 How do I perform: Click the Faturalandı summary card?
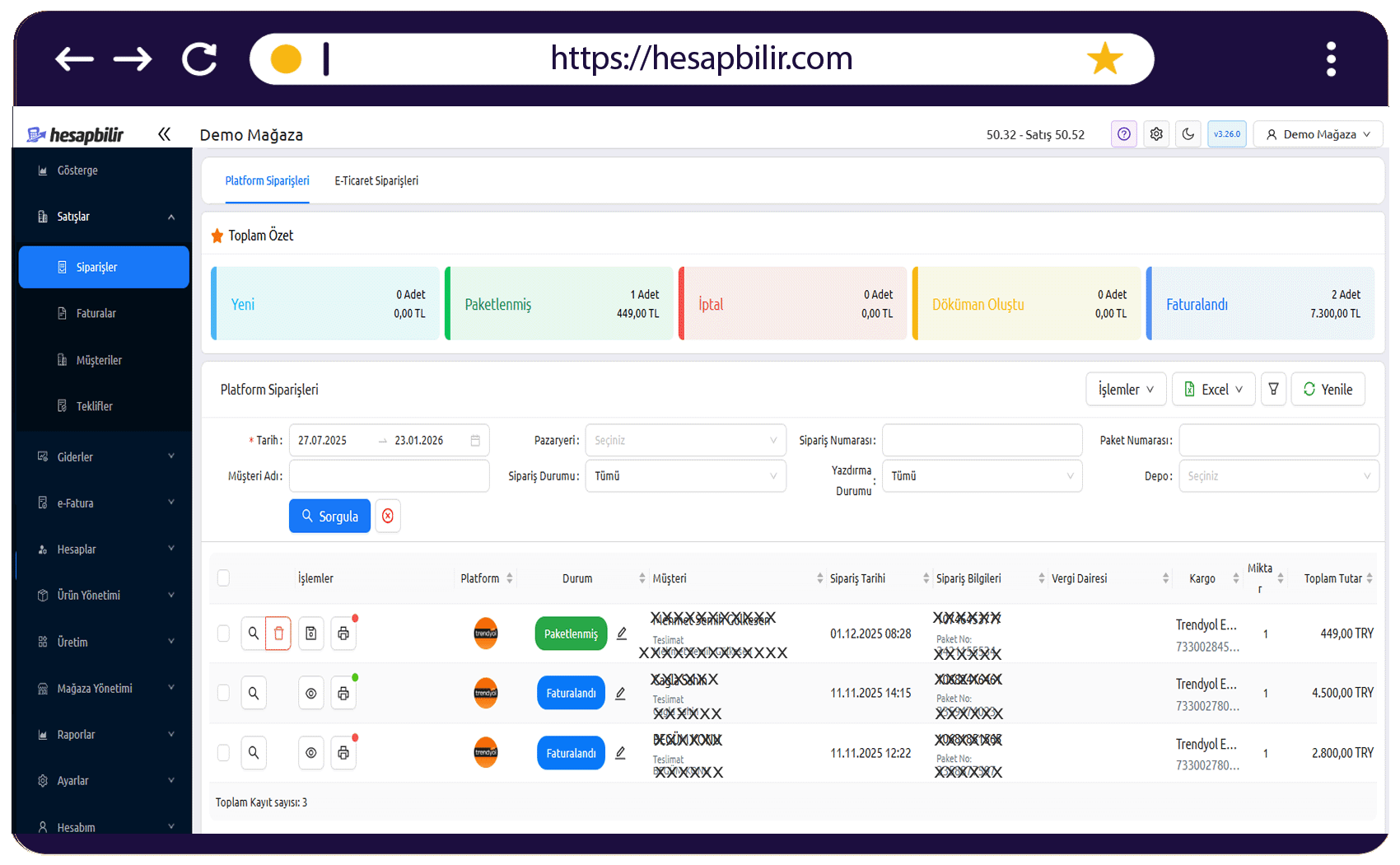coord(1261,303)
